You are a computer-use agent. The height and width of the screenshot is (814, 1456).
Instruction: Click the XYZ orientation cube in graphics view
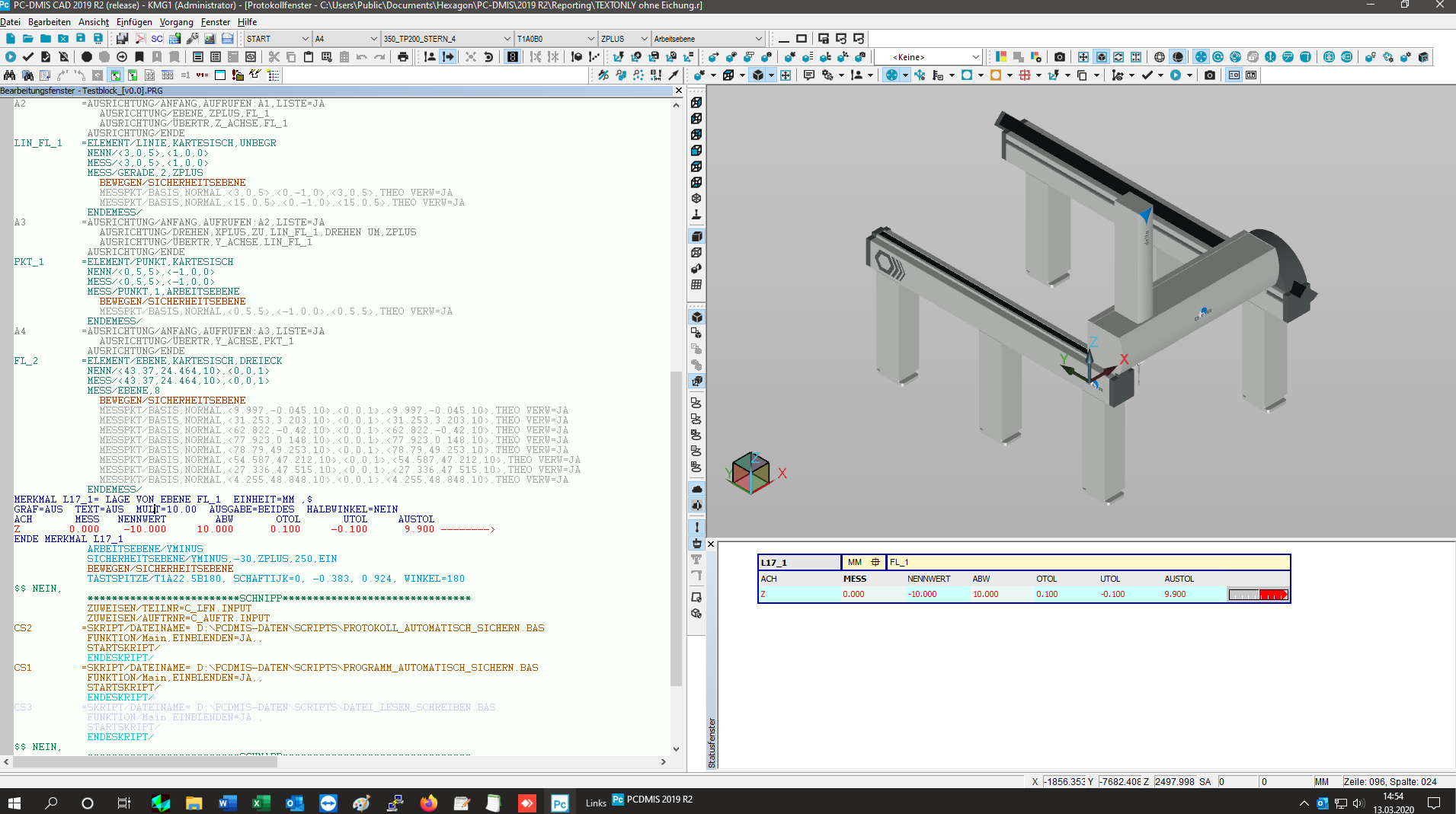(751, 473)
